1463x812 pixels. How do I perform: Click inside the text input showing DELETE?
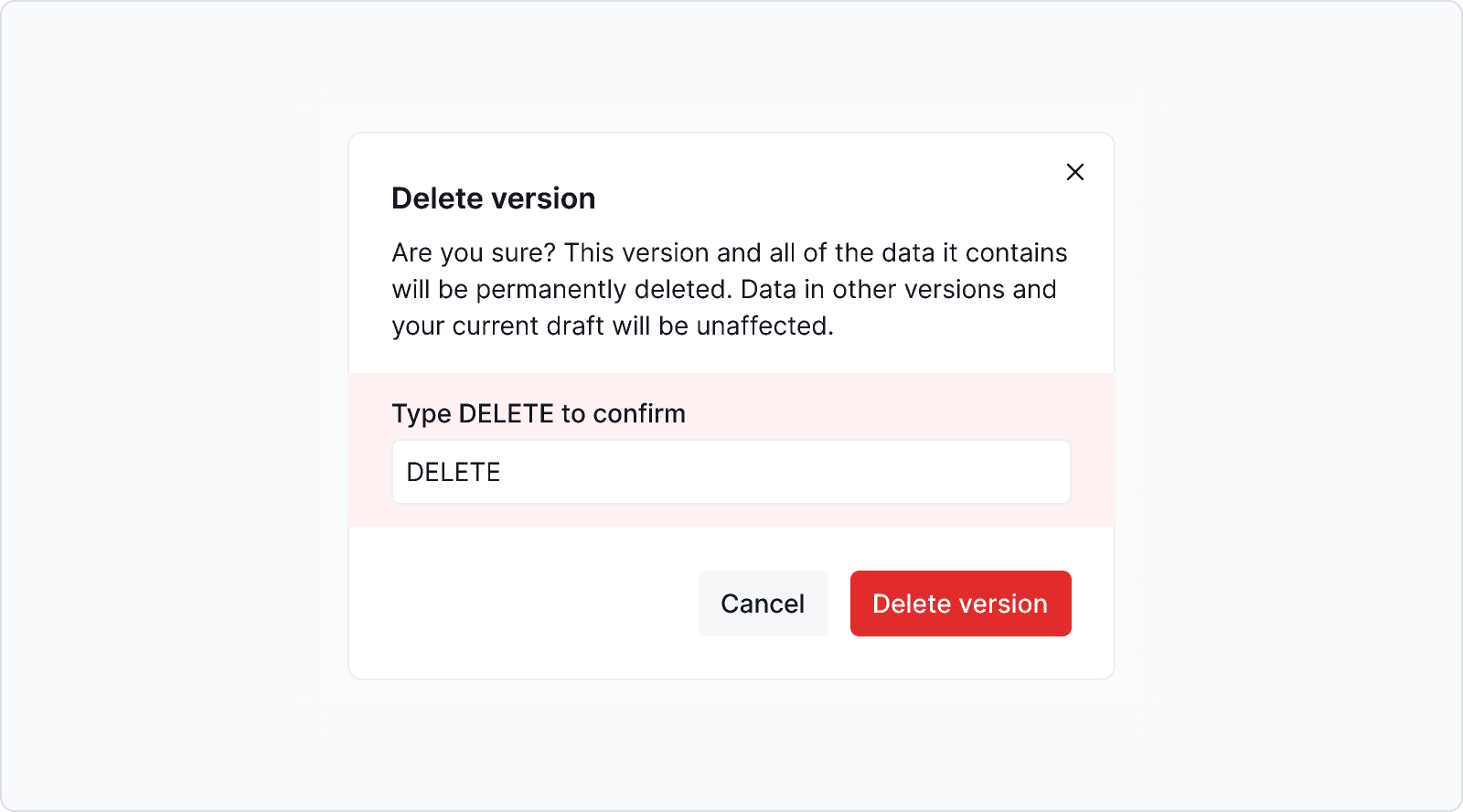[x=731, y=471]
